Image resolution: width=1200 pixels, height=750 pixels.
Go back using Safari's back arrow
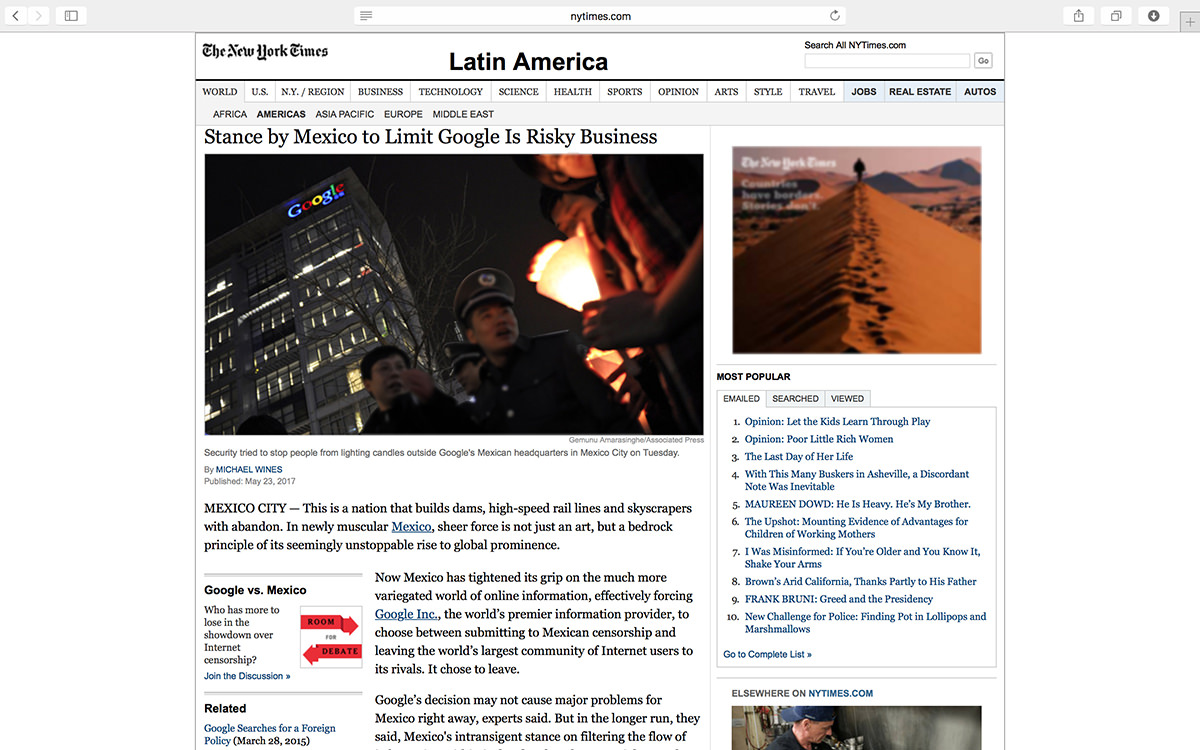pyautogui.click(x=15, y=16)
